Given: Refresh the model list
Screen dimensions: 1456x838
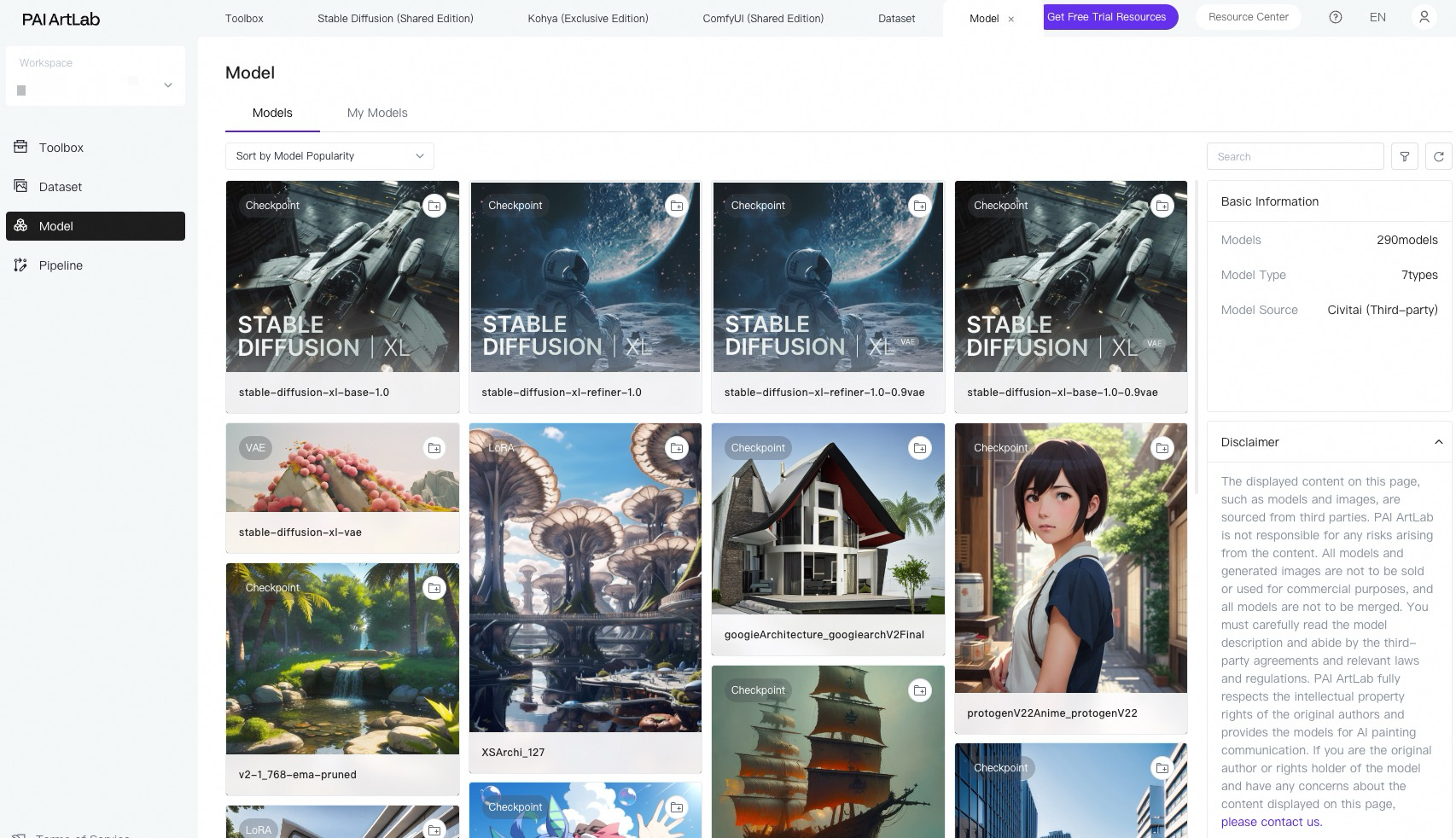Looking at the screenshot, I should pos(1439,156).
